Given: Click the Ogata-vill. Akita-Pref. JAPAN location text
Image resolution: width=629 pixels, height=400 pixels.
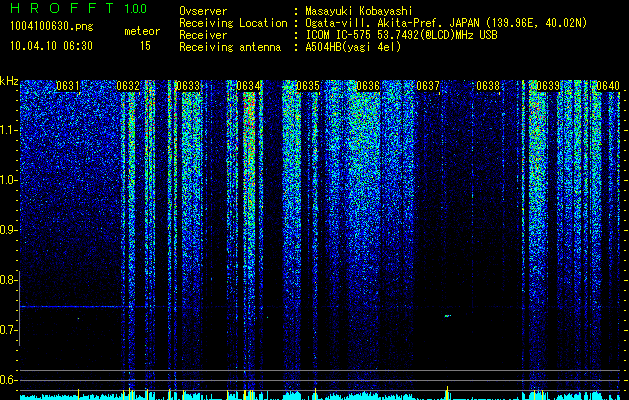Looking at the screenshot, I should 446,23.
